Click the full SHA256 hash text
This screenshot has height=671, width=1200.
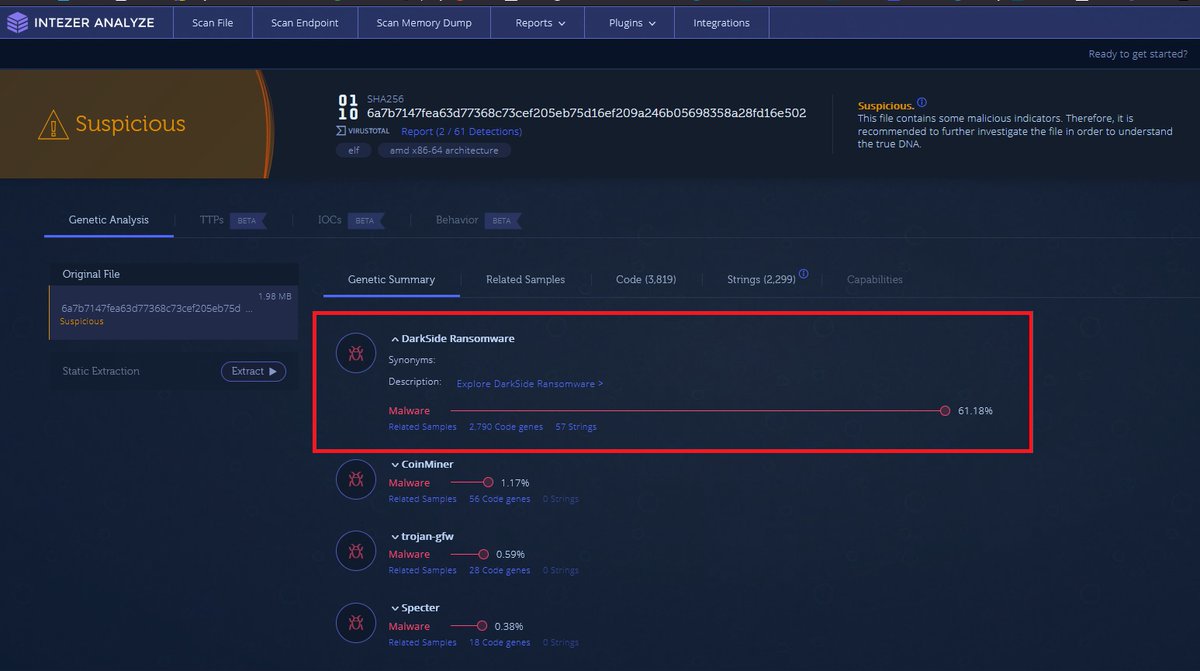[x=586, y=113]
